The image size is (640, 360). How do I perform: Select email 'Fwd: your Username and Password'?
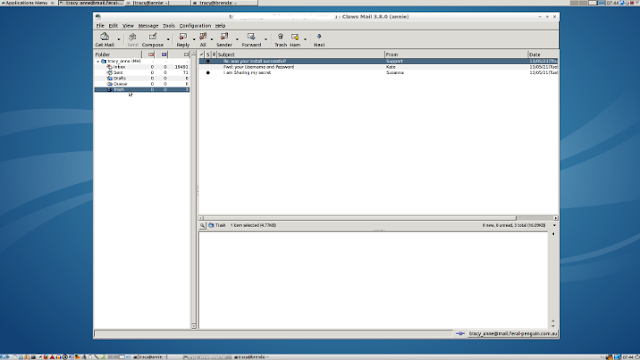pyautogui.click(x=378, y=67)
